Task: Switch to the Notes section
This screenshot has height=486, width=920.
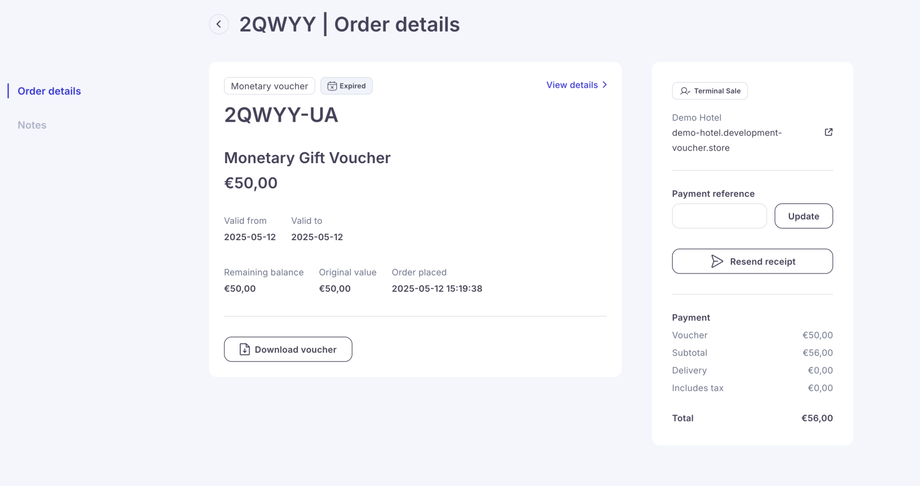Action: click(32, 125)
